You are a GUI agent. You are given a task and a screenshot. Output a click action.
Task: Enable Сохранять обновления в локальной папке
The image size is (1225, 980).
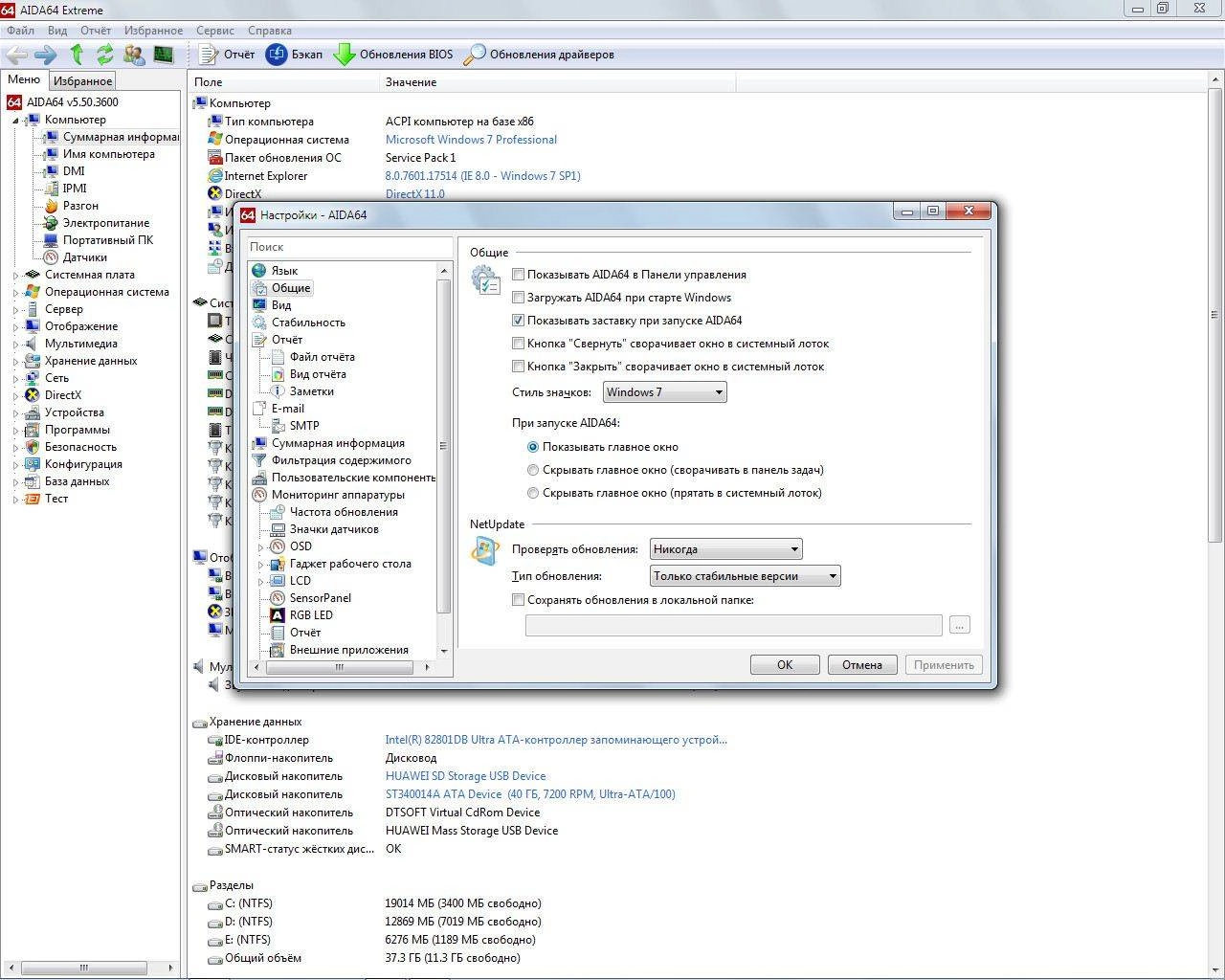click(519, 600)
